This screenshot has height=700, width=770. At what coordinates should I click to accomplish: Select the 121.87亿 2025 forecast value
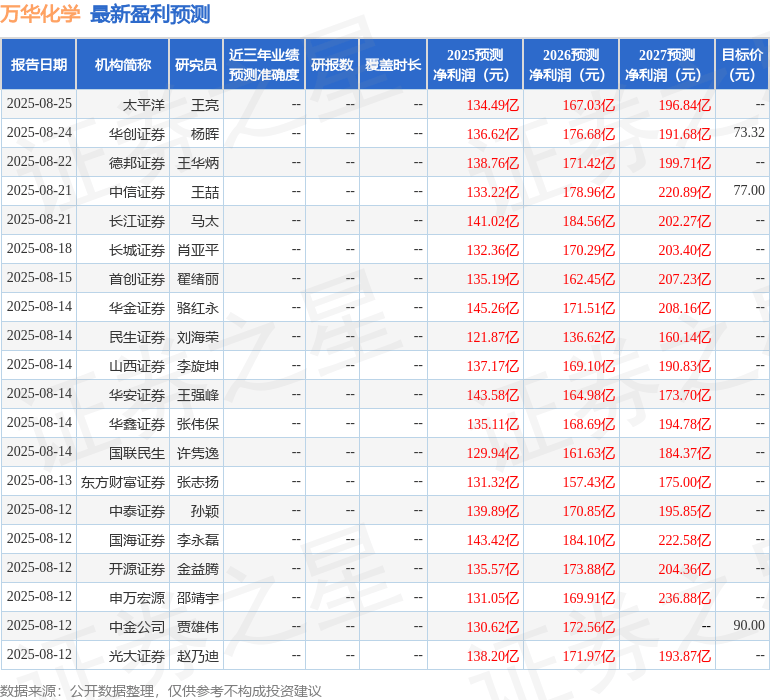point(493,337)
